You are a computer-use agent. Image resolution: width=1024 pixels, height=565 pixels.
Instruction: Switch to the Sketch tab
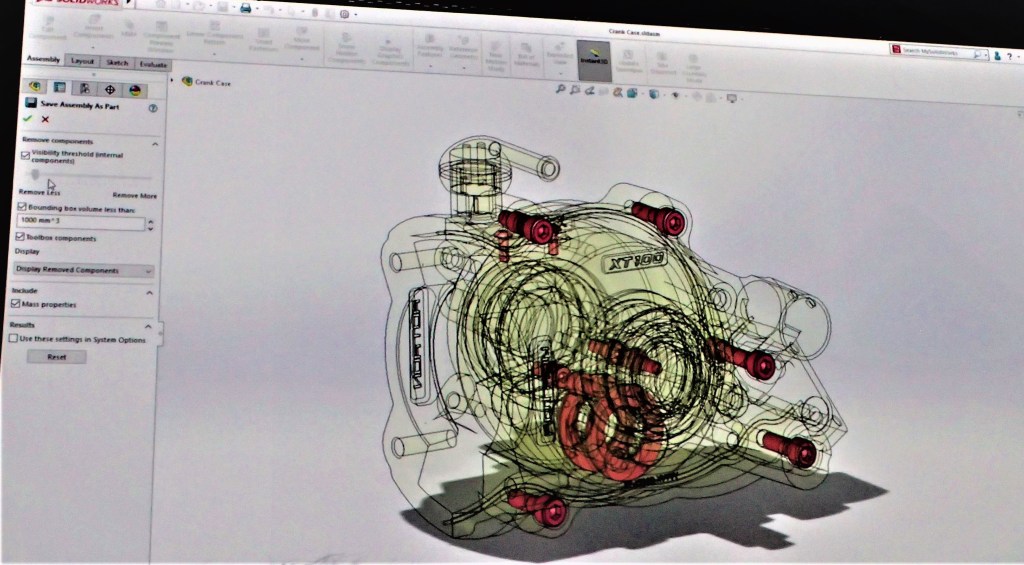(117, 61)
